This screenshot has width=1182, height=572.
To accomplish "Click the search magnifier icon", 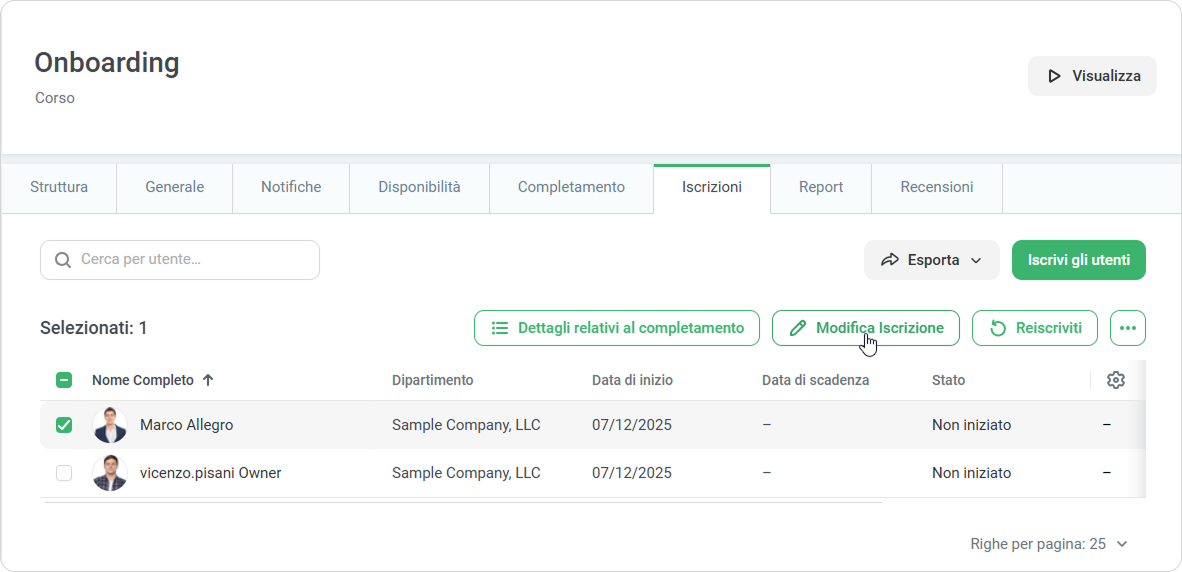I will [63, 260].
